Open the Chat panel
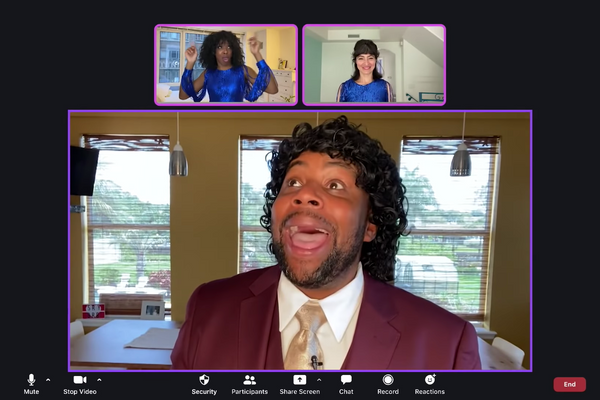 pos(346,384)
